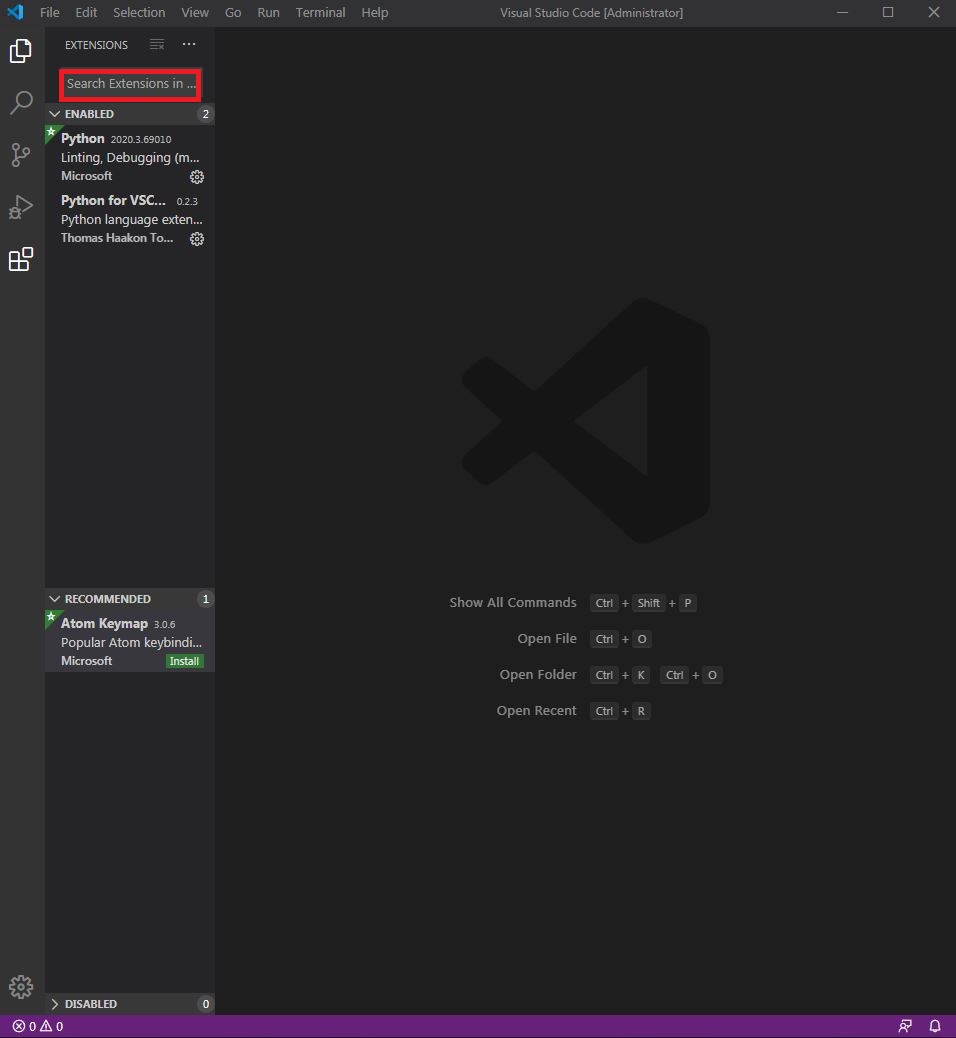This screenshot has width=956, height=1038.
Task: Select the Python extension by Microsoft
Action: pyautogui.click(x=129, y=157)
